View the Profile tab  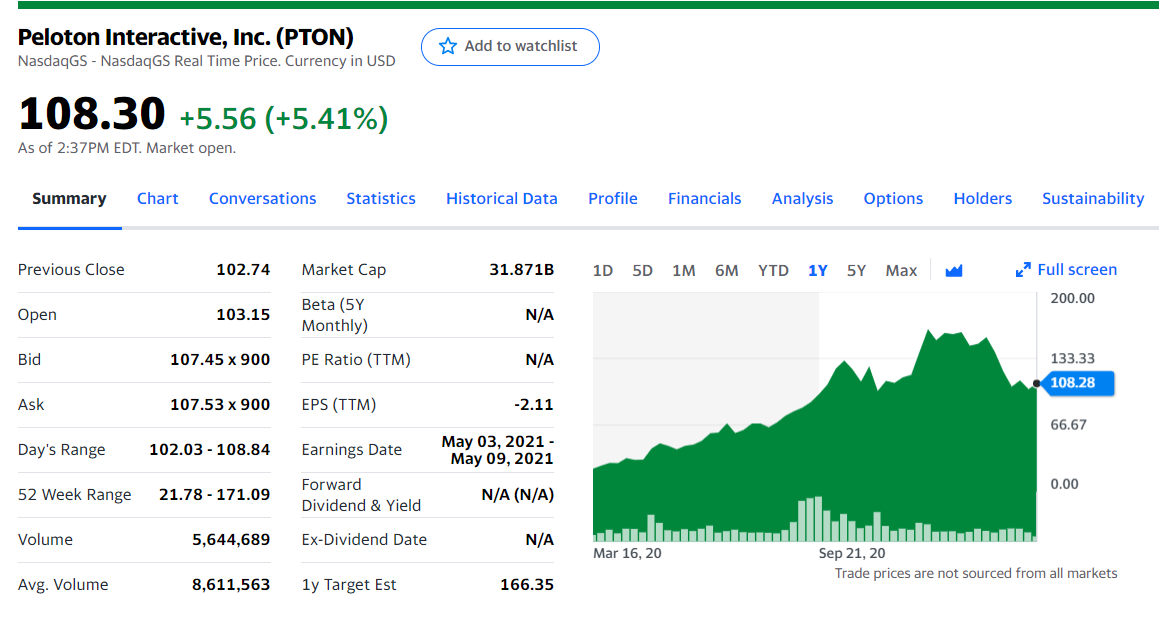point(613,199)
